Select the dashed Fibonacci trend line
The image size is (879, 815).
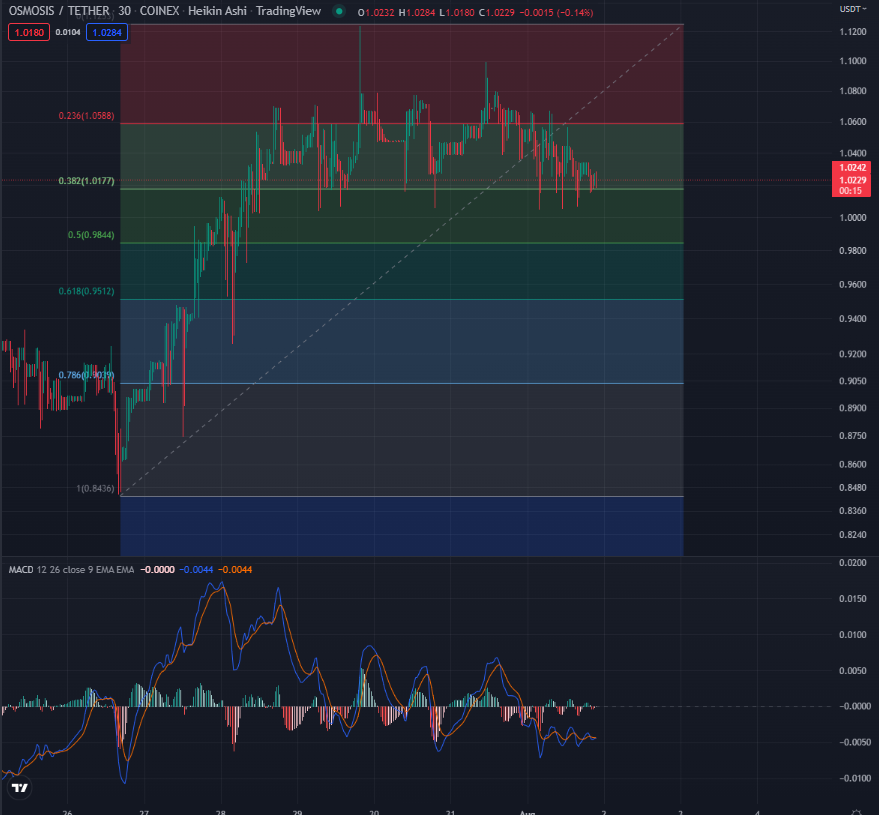[402, 260]
